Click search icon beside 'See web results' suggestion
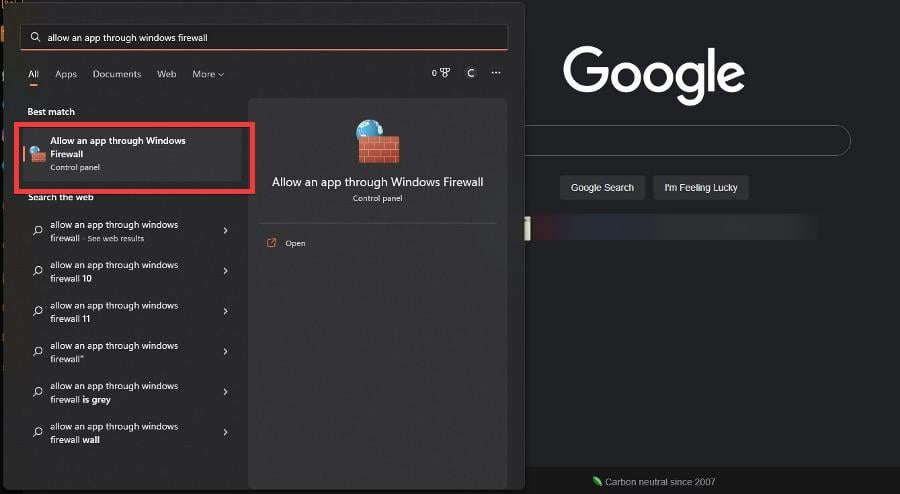Screen dimensions: 900x494 [38, 231]
